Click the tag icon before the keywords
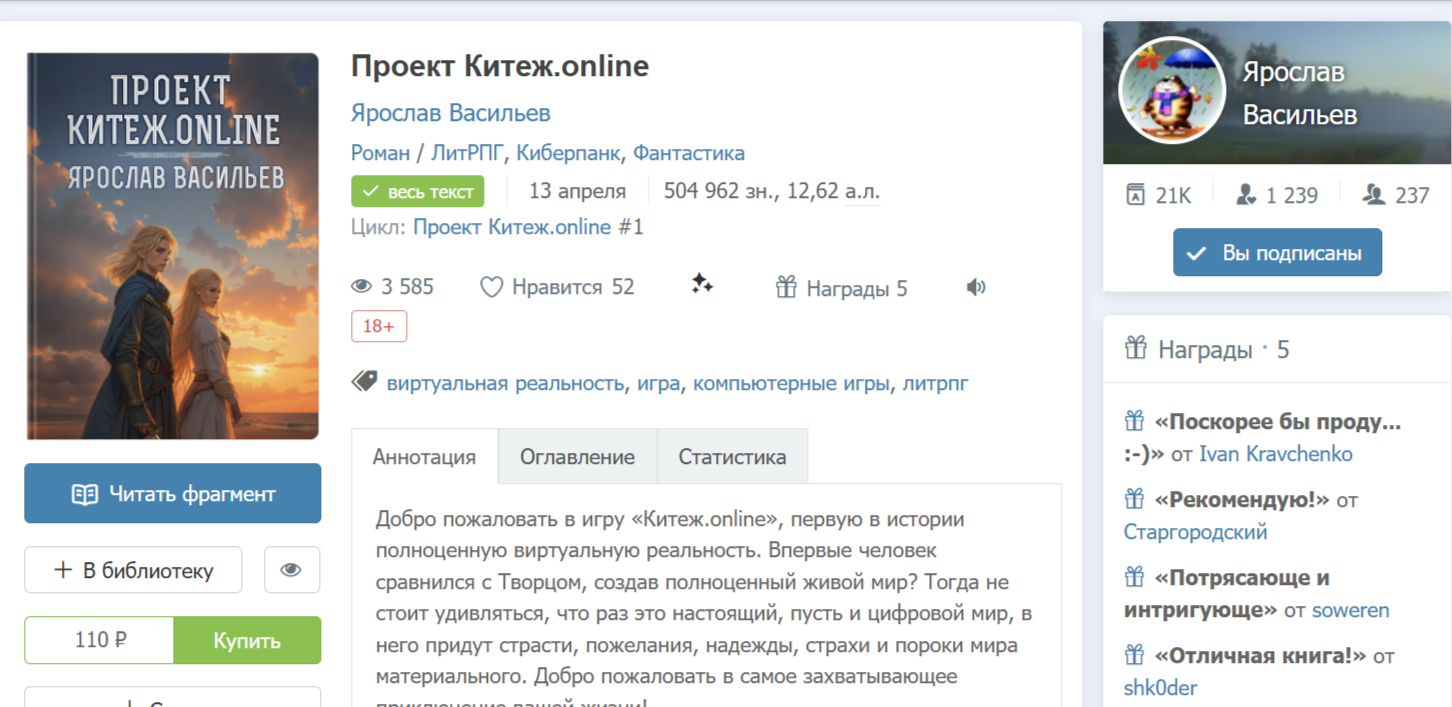 click(365, 382)
